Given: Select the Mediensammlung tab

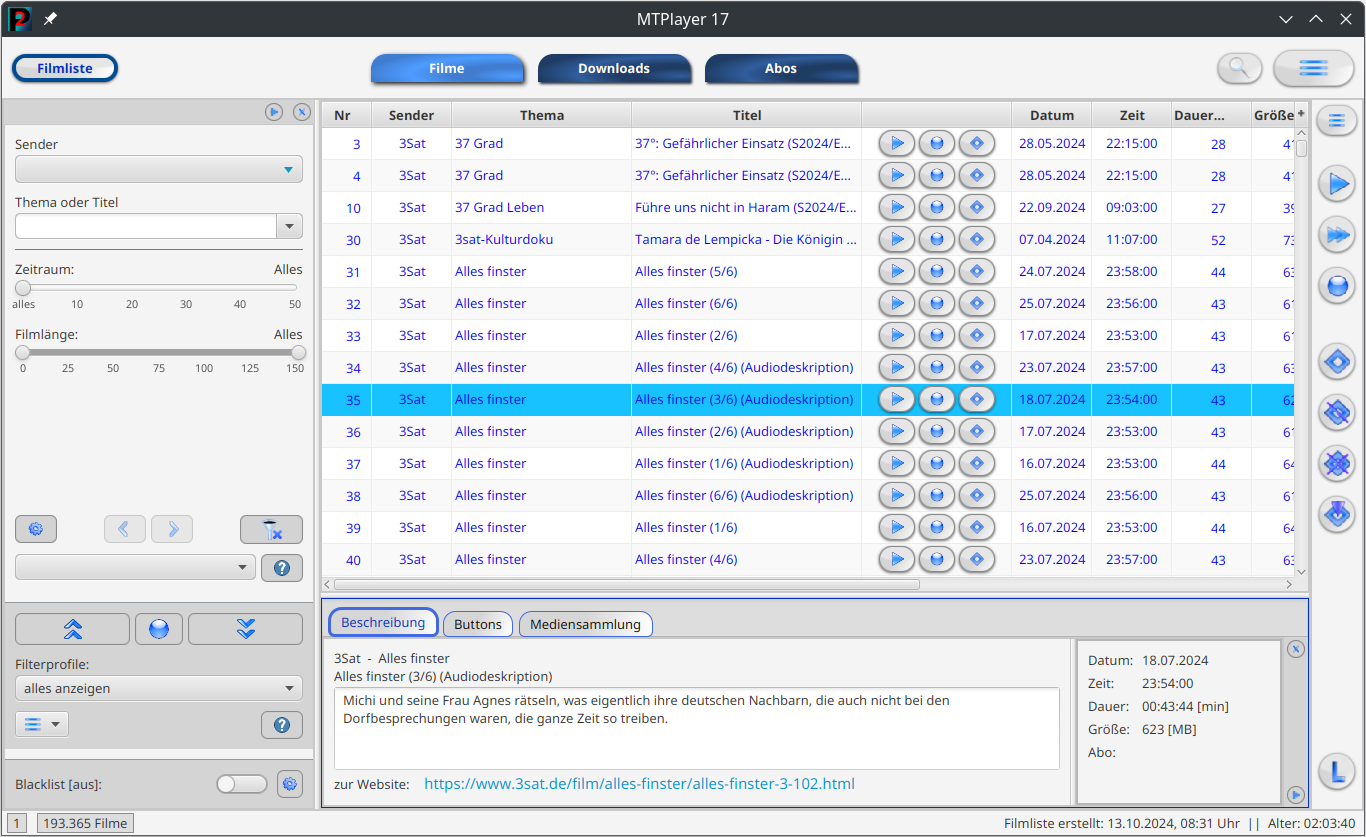Looking at the screenshot, I should click(x=585, y=624).
